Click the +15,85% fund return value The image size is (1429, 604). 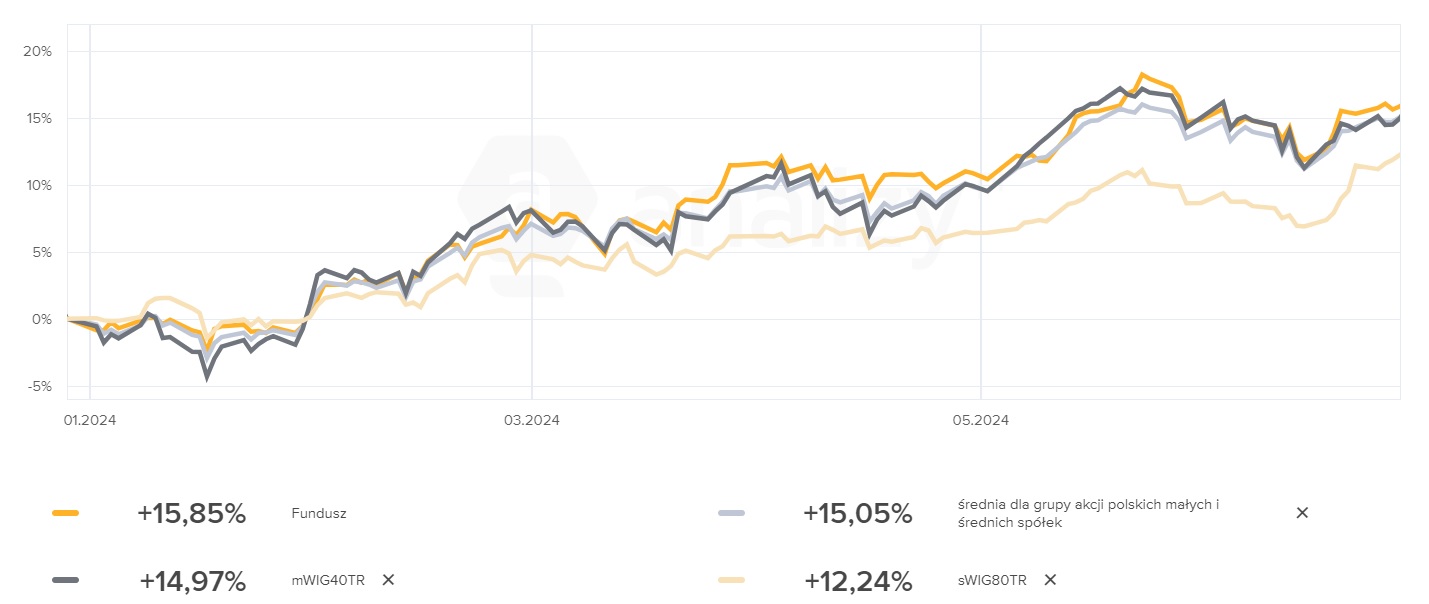(191, 514)
